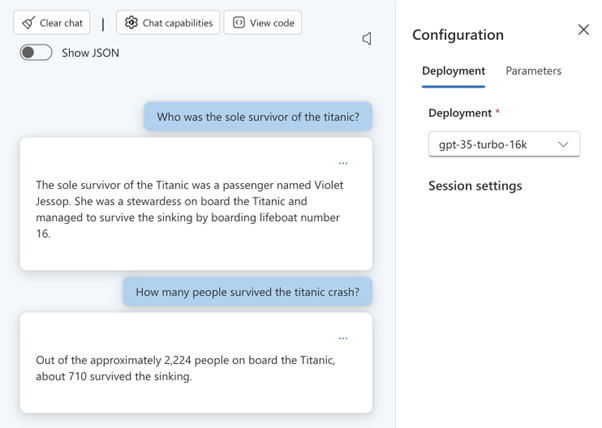This screenshot has width=602, height=428.
Task: Click the Clear chat button label
Action: pos(61,23)
